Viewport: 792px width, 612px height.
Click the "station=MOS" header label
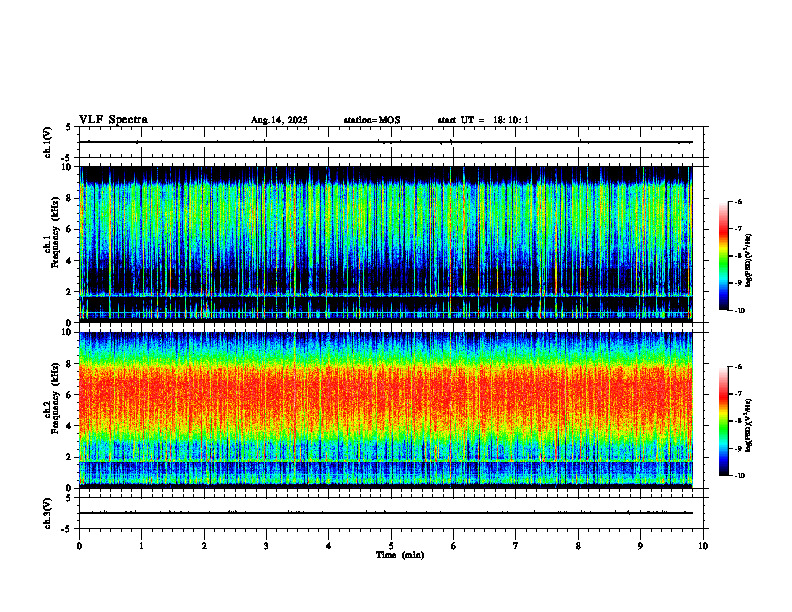click(x=372, y=120)
